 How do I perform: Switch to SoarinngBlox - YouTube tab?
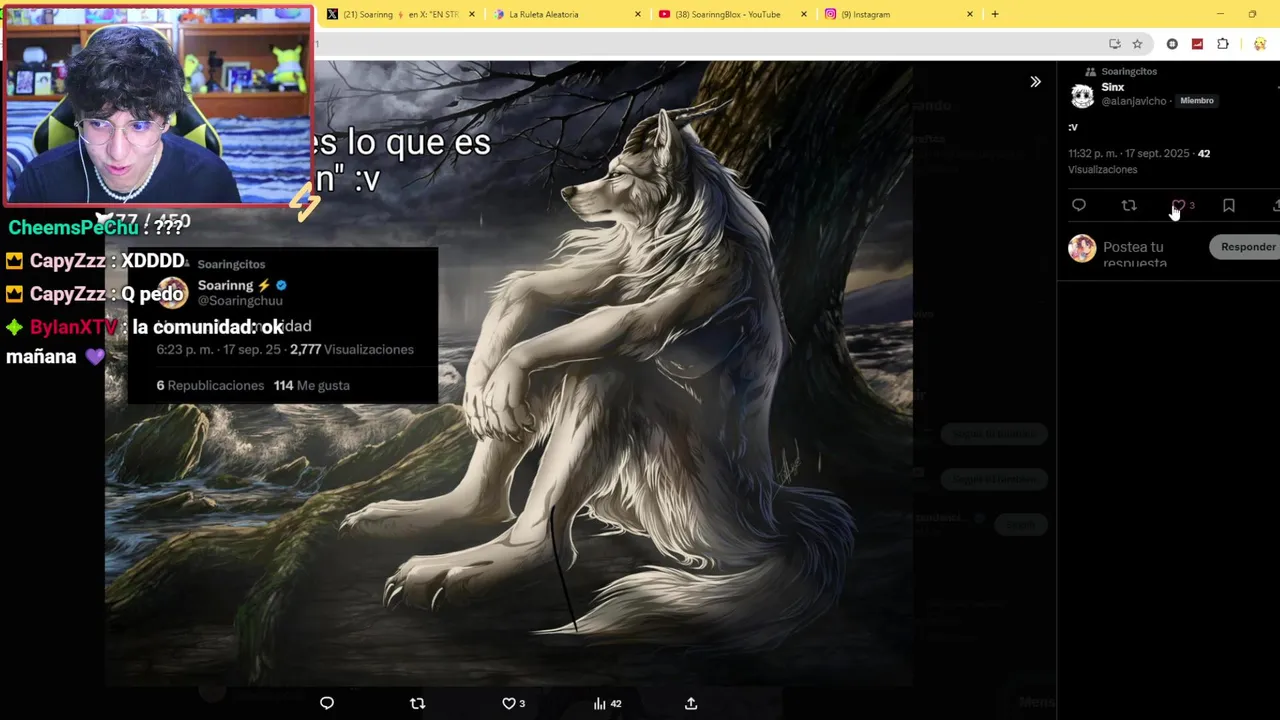pyautogui.click(x=730, y=14)
